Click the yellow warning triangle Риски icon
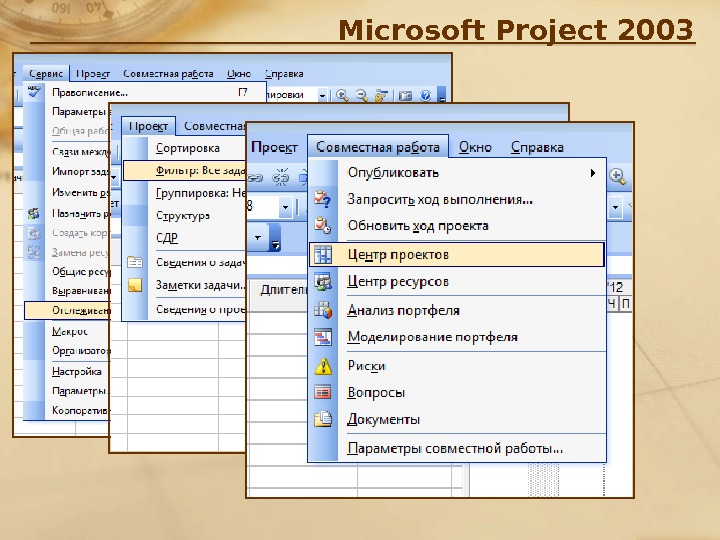Screen dimensions: 720x540 [x=323, y=366]
